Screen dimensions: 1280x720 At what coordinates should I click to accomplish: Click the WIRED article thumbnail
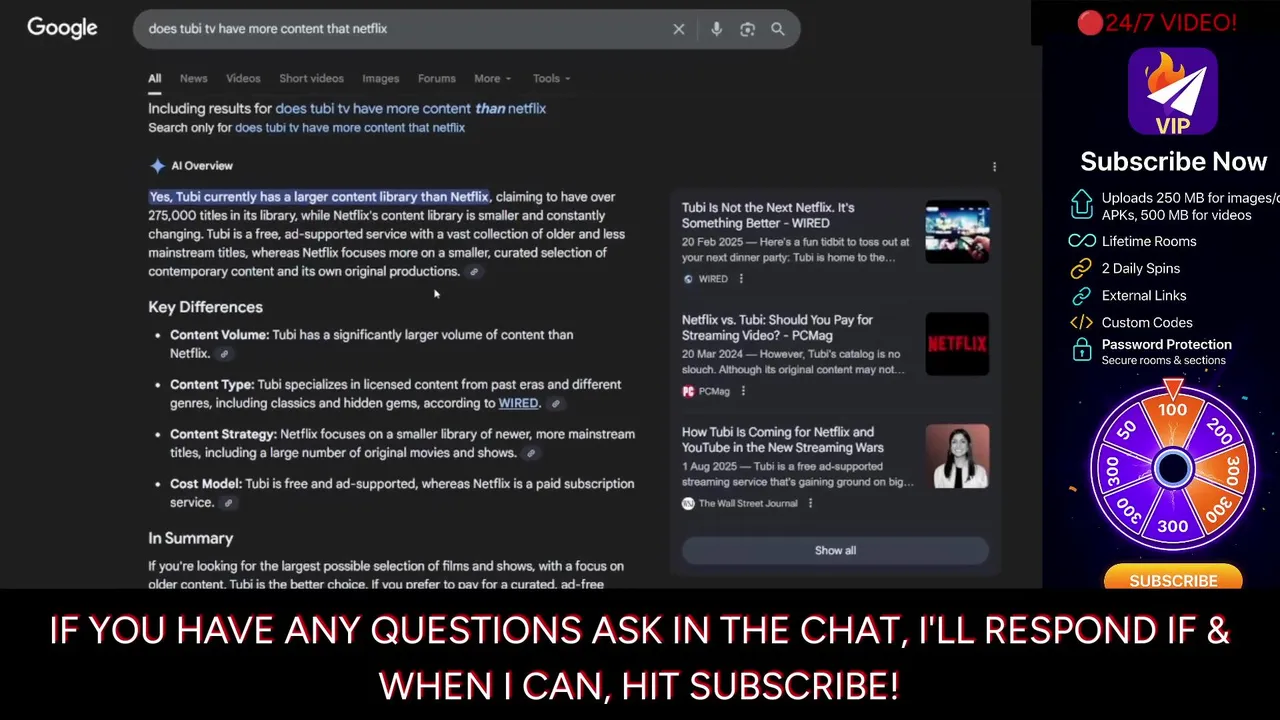tap(957, 232)
